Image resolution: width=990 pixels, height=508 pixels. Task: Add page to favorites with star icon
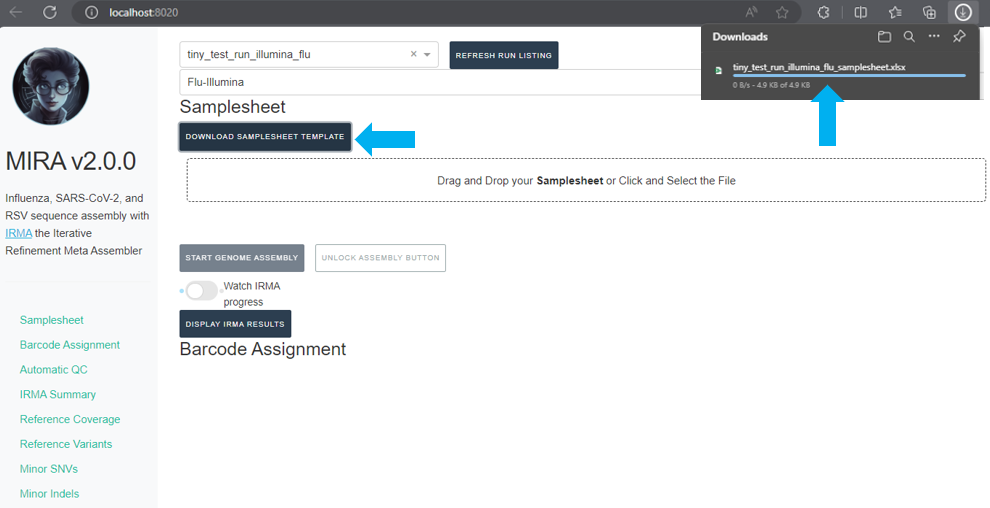click(x=782, y=12)
